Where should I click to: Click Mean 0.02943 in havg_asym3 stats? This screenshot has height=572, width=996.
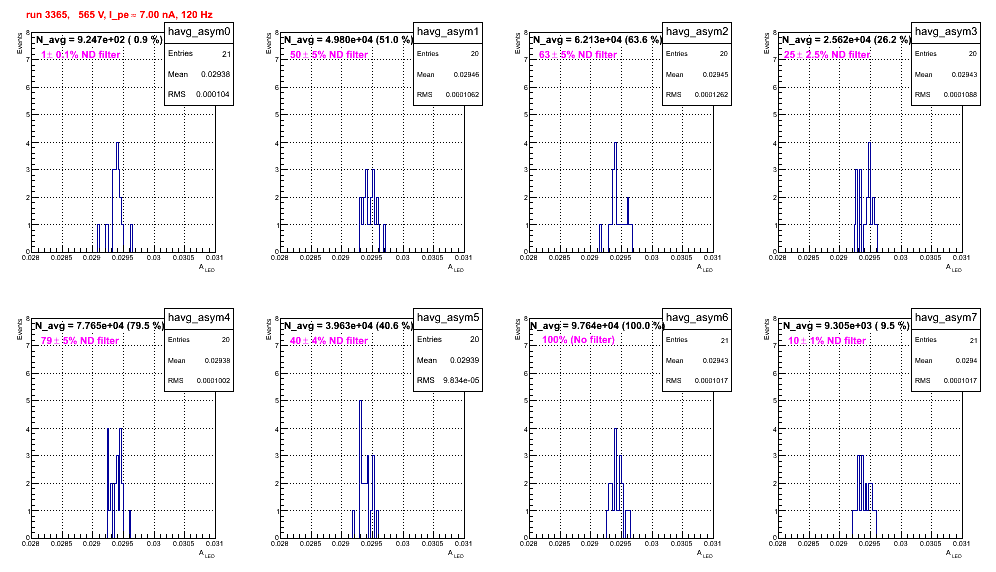946,74
